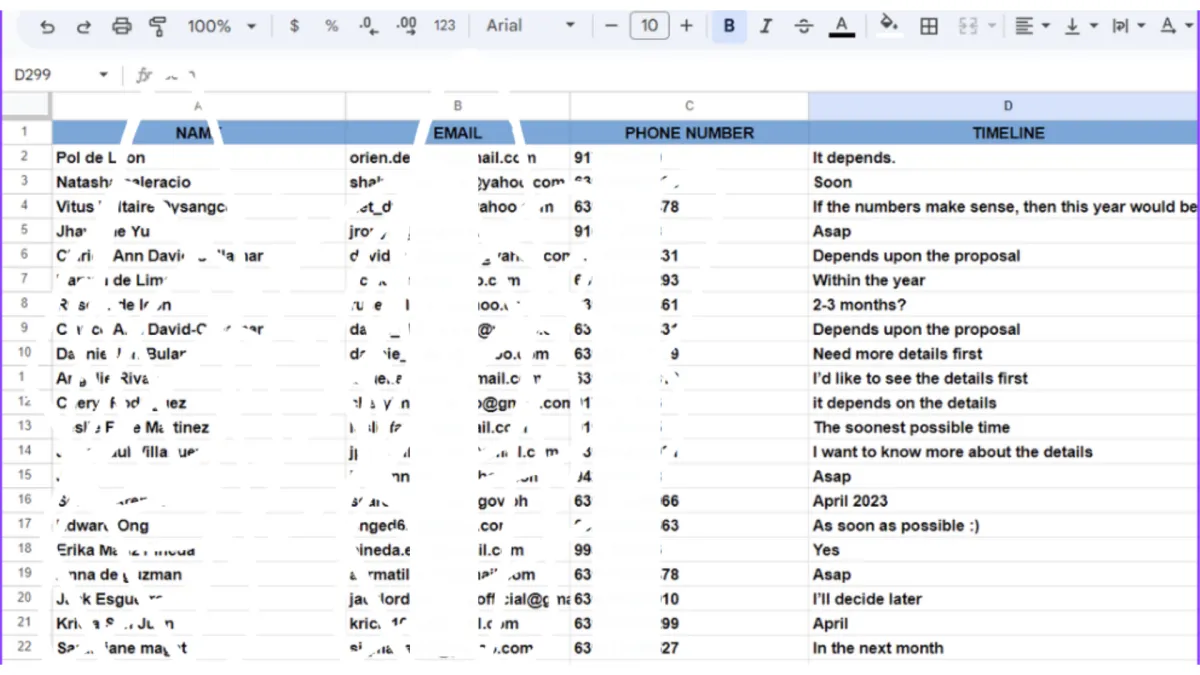Click the cell 'In the next month'
This screenshot has height=675, width=1200.
[x=1004, y=647]
